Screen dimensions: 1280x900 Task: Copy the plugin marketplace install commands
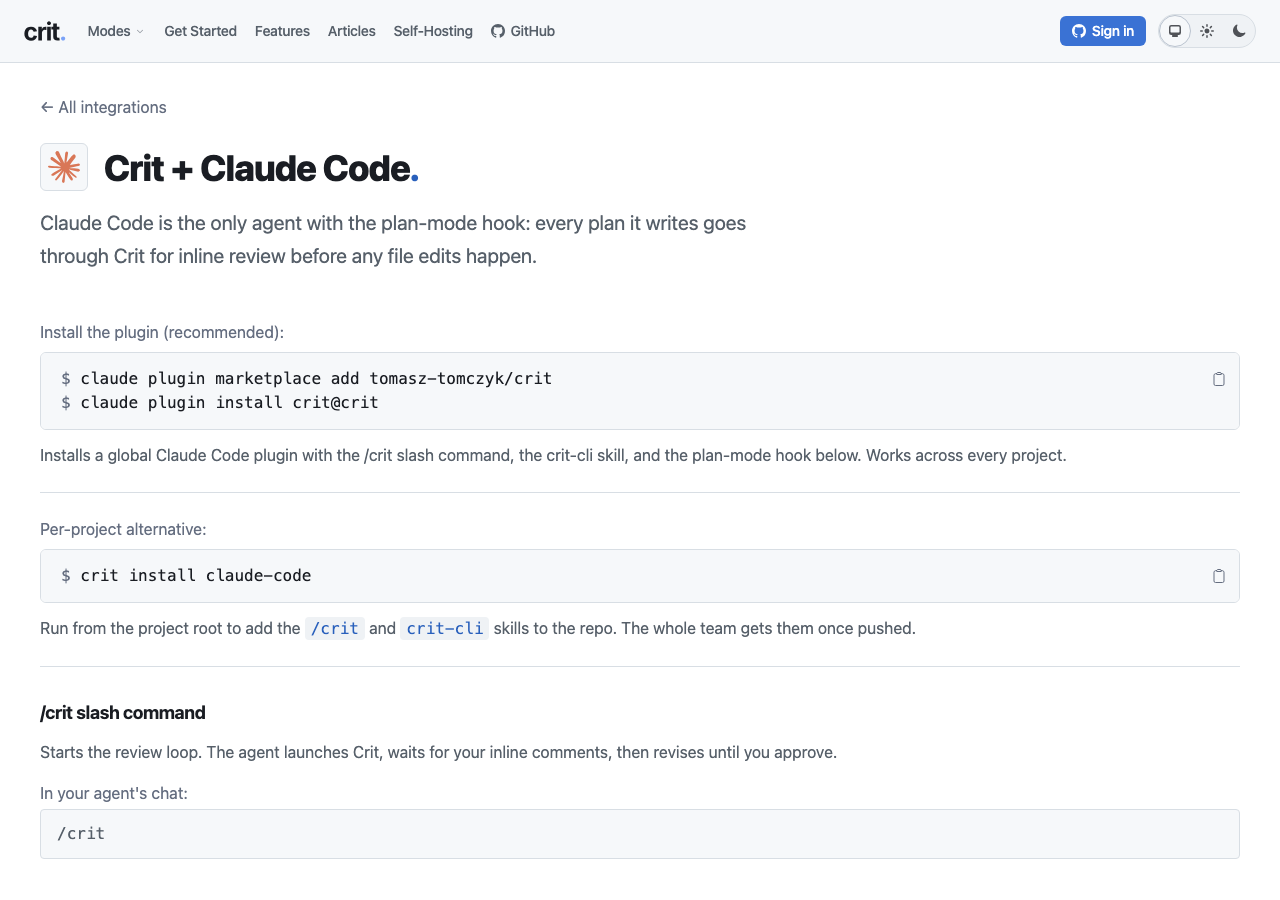(x=1219, y=379)
